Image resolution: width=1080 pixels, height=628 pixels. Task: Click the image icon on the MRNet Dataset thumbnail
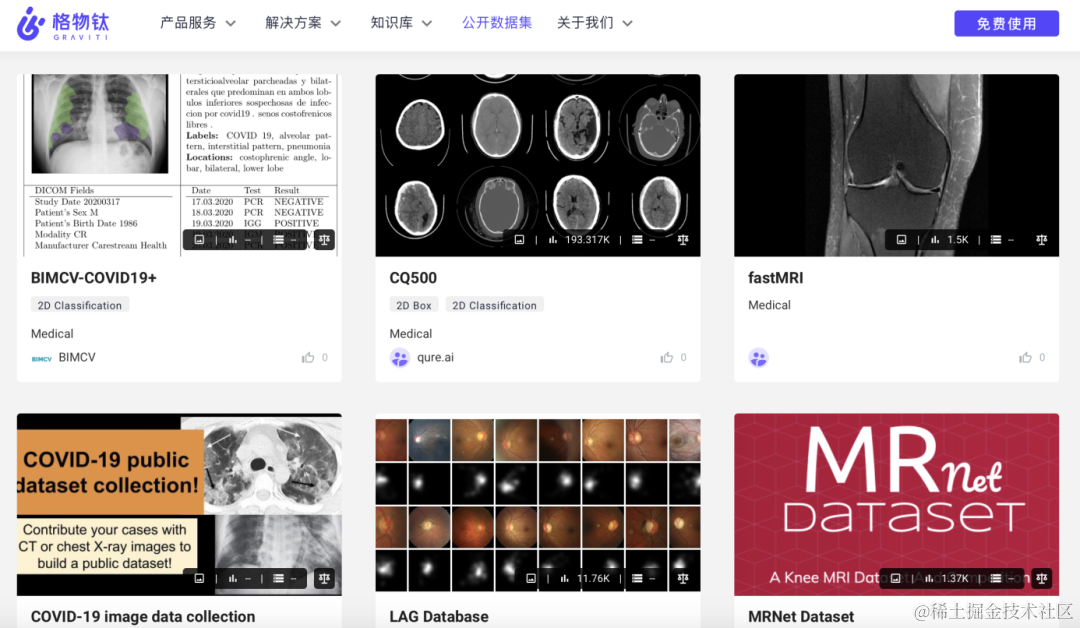tap(895, 578)
